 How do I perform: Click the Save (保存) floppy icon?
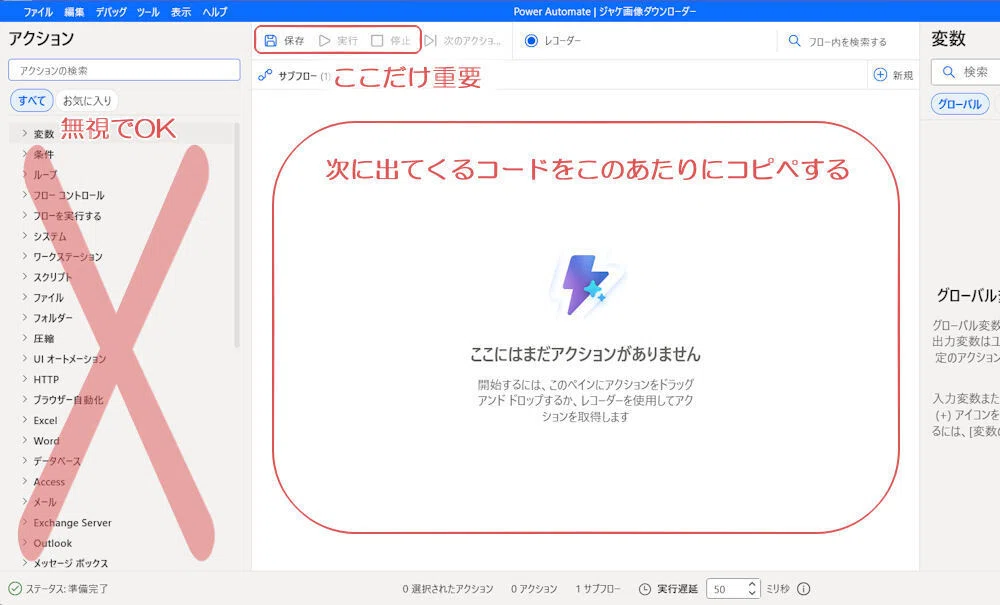click(270, 41)
